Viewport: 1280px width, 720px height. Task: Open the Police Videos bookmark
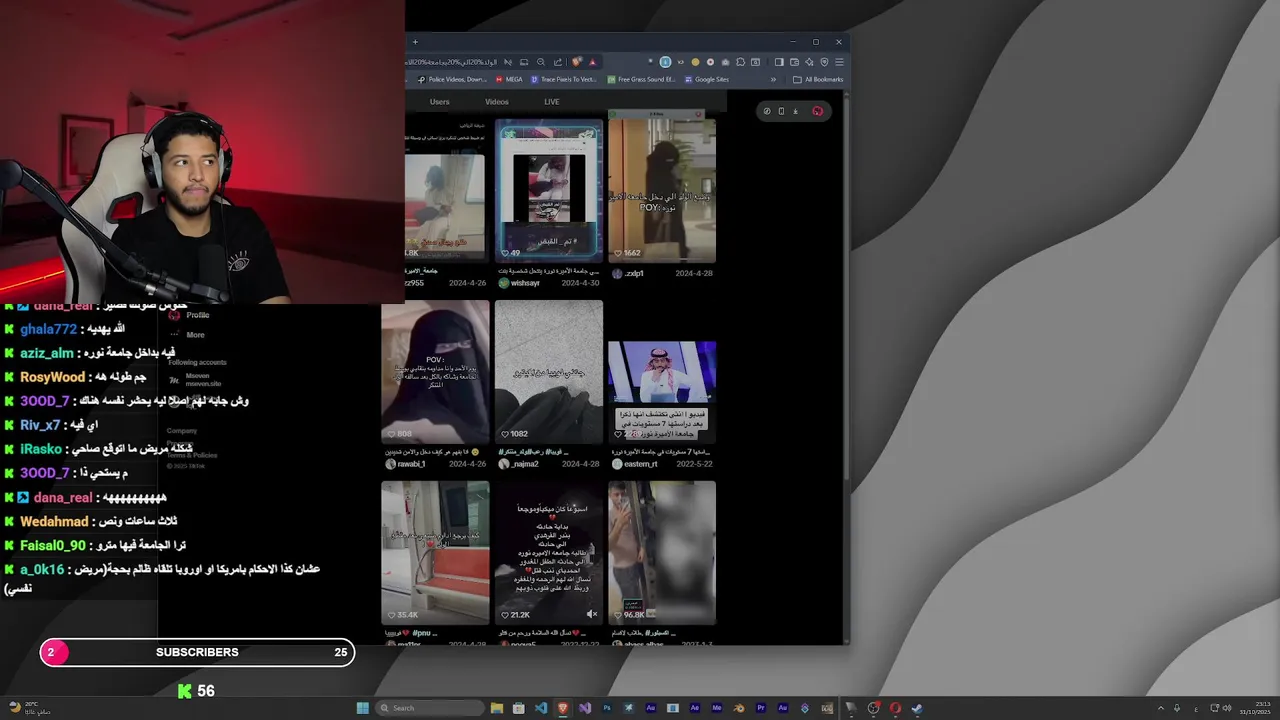(451, 79)
